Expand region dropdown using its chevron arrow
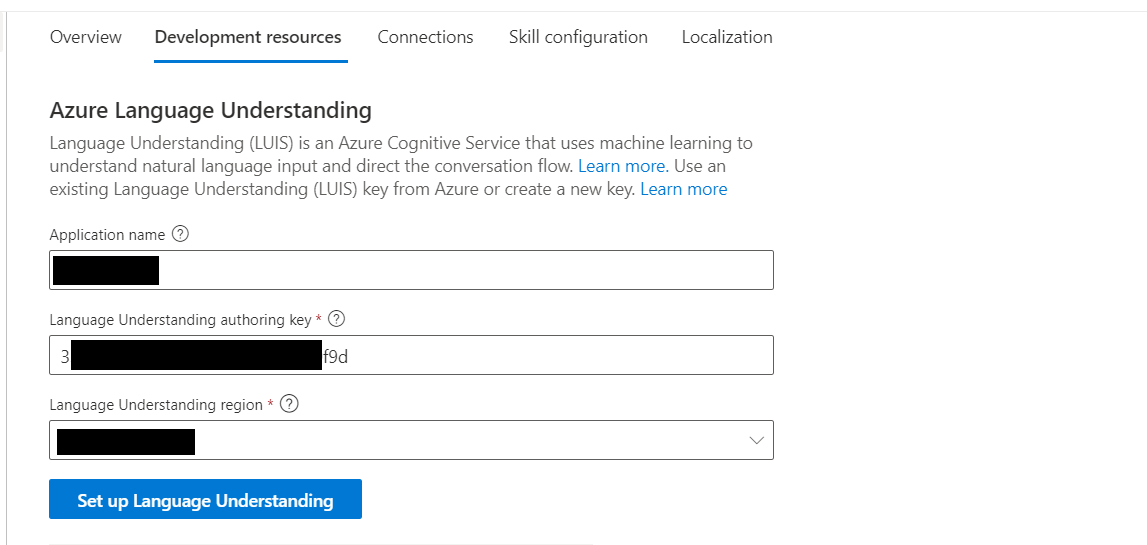Screen dimensions: 1147x545 (x=756, y=441)
